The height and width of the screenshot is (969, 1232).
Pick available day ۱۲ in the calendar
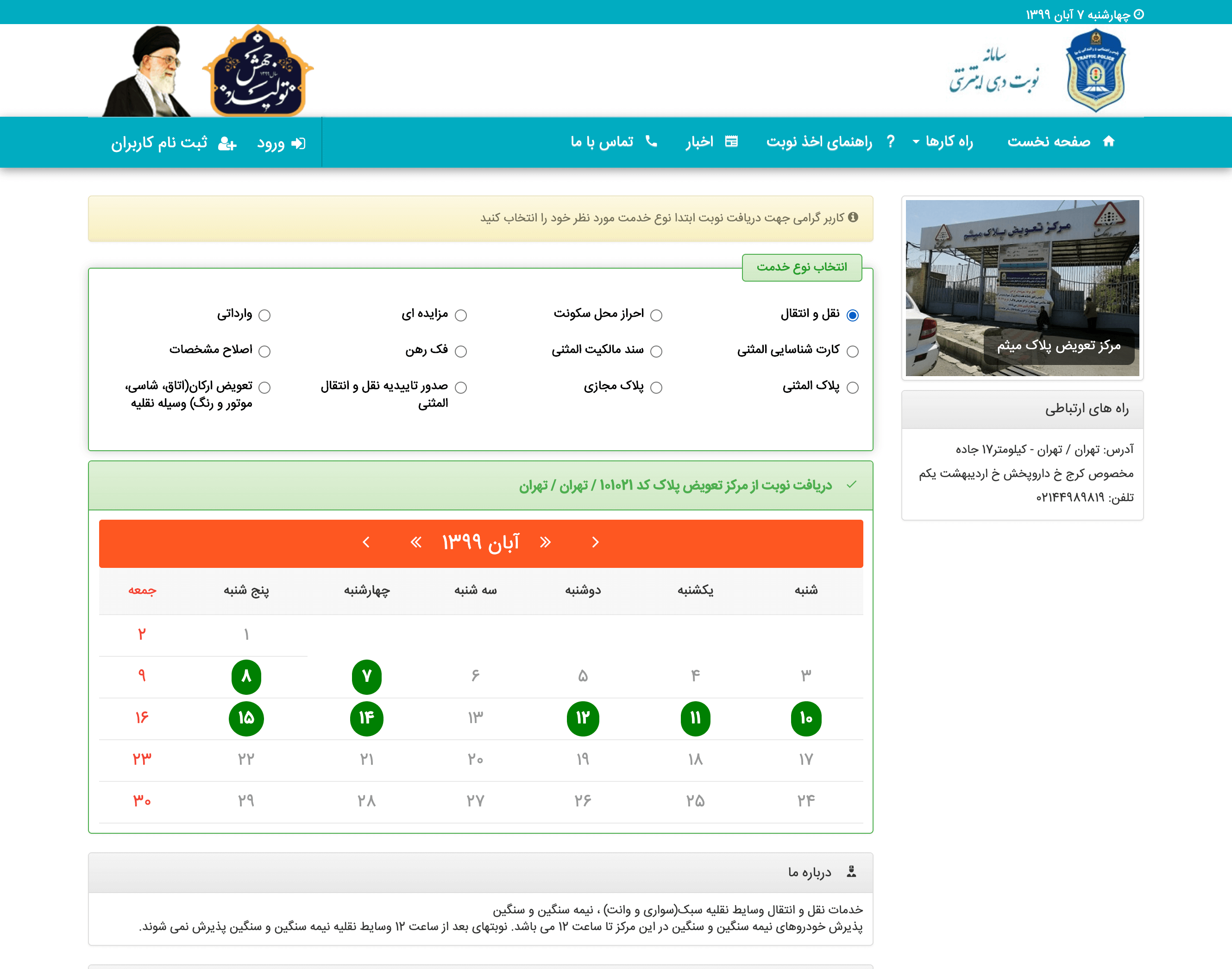(583, 718)
